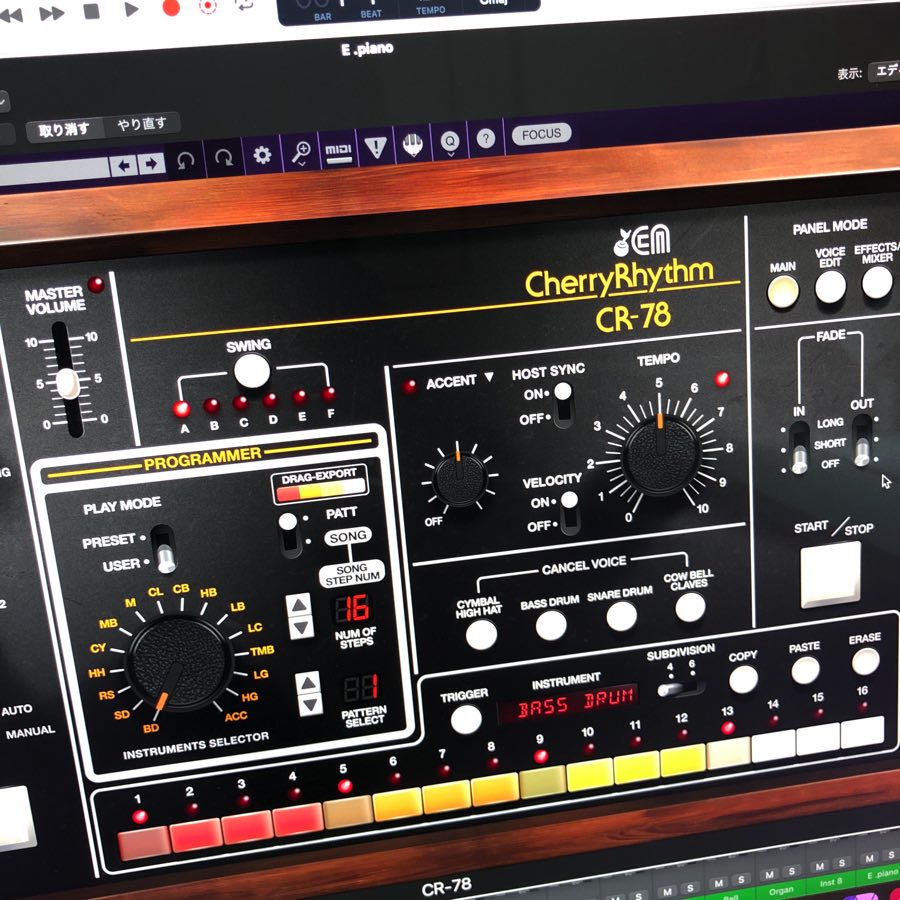Viewport: 900px width, 900px height.
Task: Click the PASTE button
Action: pyautogui.click(x=805, y=670)
